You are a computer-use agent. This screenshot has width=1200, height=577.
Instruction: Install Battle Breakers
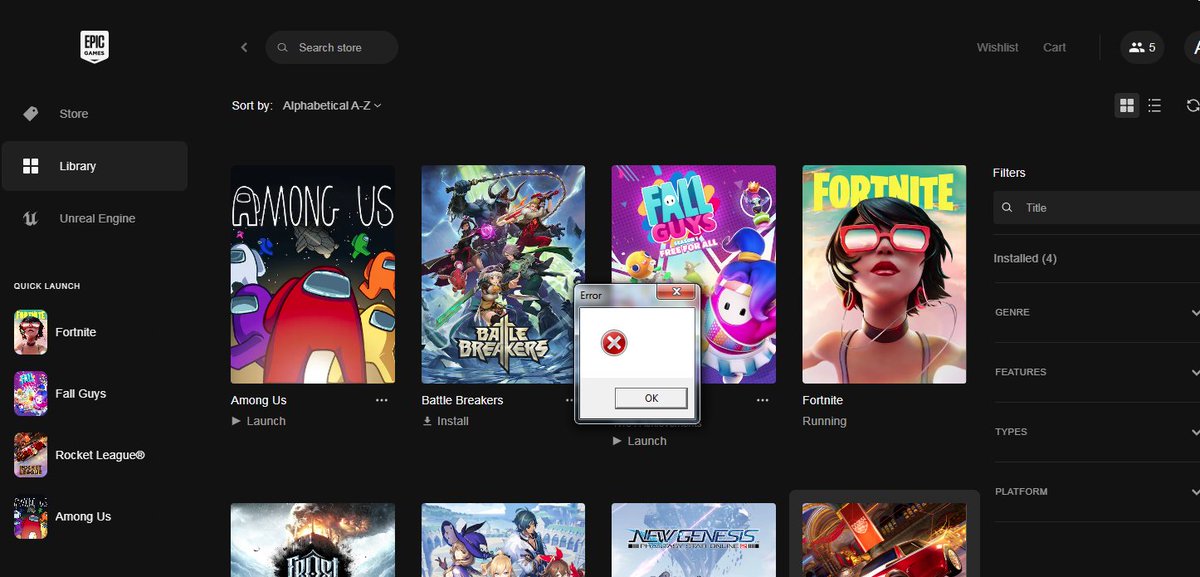tap(446, 421)
